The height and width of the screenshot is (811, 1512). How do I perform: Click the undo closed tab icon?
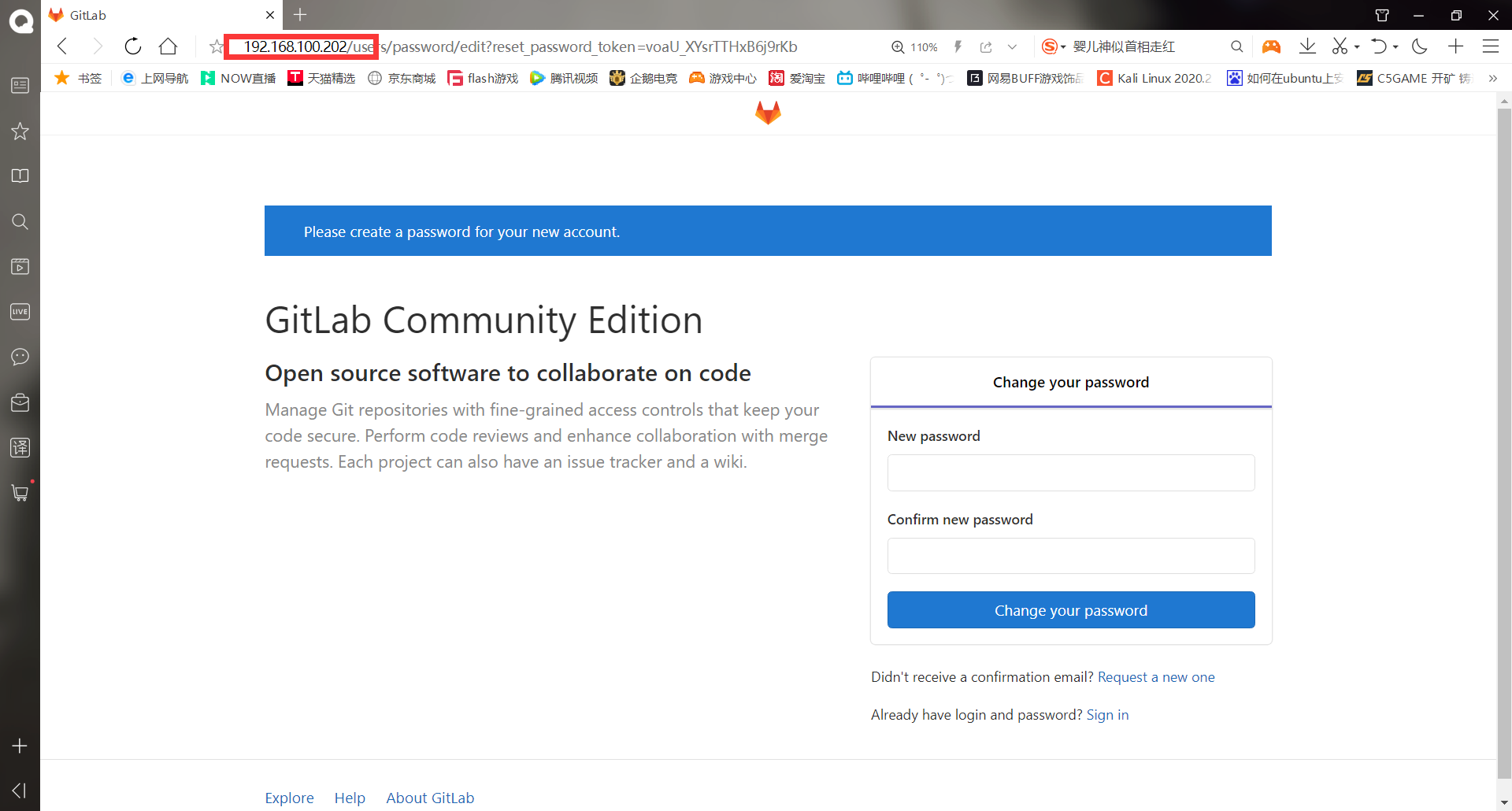tap(1379, 46)
